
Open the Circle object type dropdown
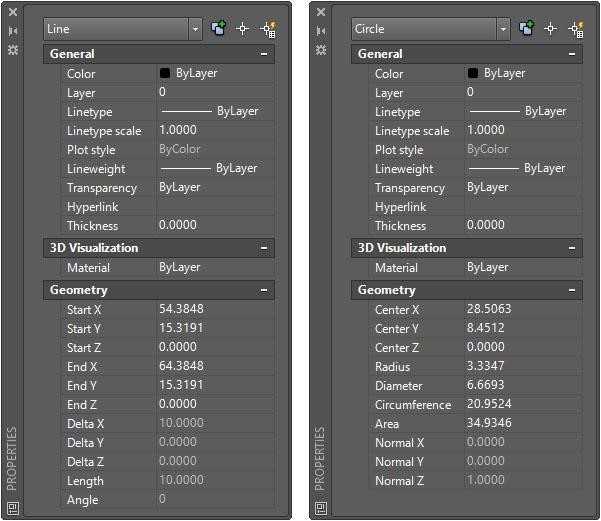(x=503, y=29)
